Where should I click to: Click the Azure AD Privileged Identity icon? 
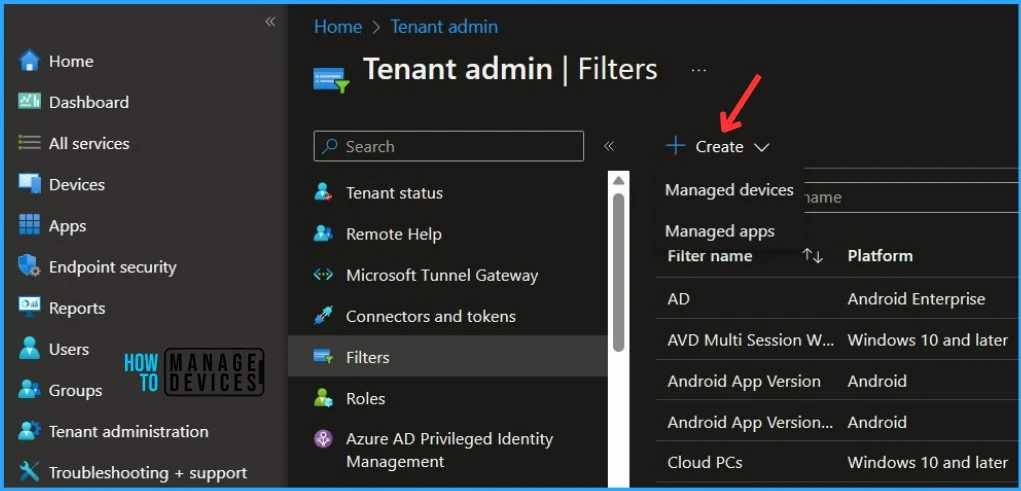click(x=324, y=439)
